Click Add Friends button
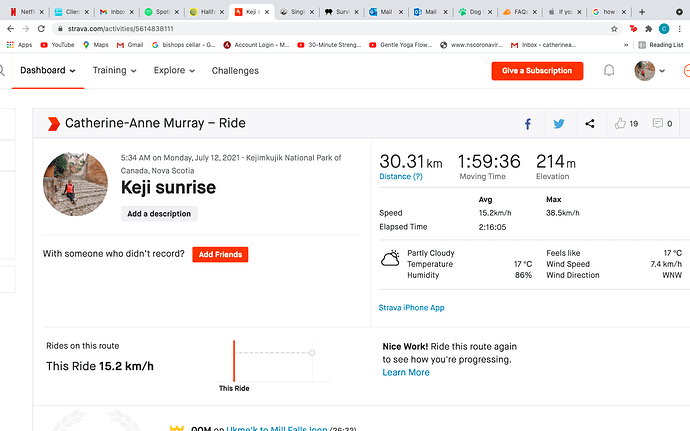The image size is (690, 431). click(220, 255)
